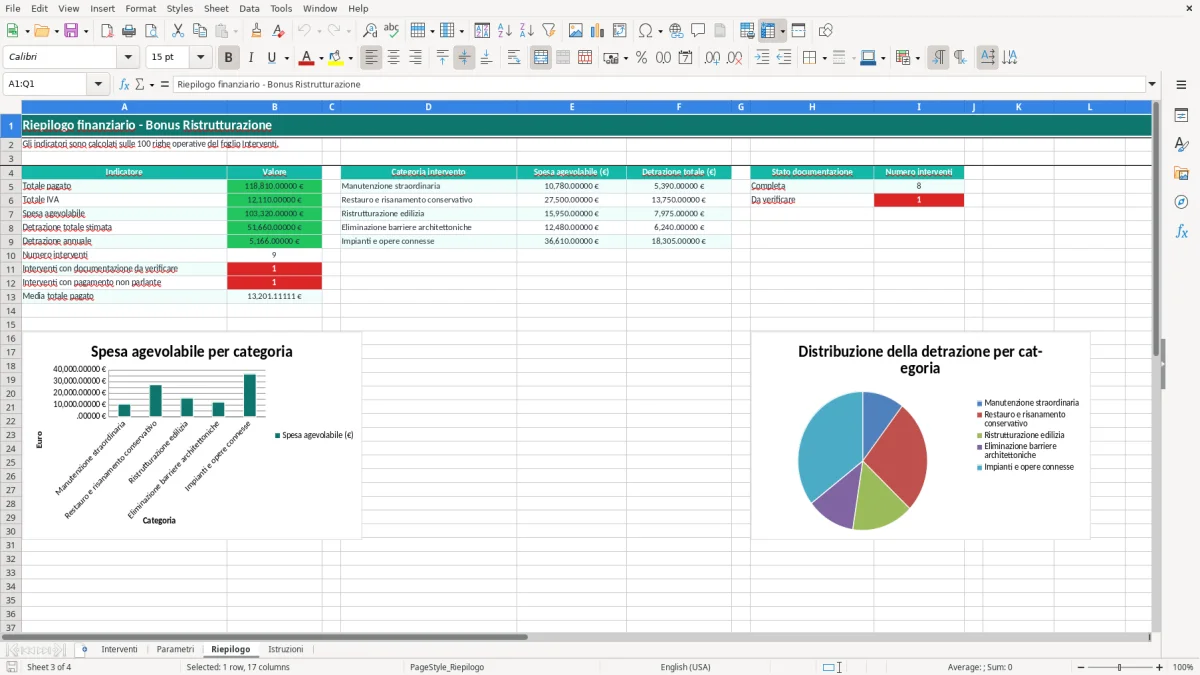The width and height of the screenshot is (1200, 675).
Task: Switch to the Parametri sheet tab
Action: (x=175, y=649)
